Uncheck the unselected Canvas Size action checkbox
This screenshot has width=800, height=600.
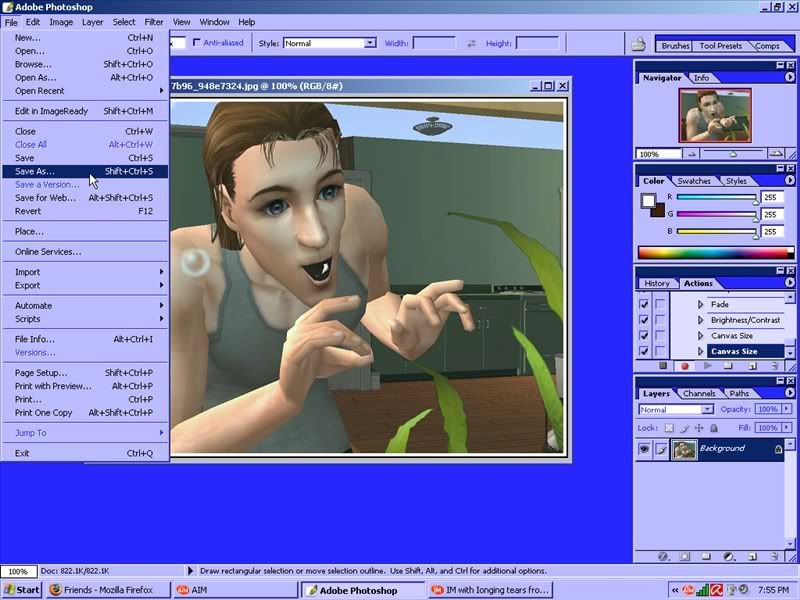644,336
